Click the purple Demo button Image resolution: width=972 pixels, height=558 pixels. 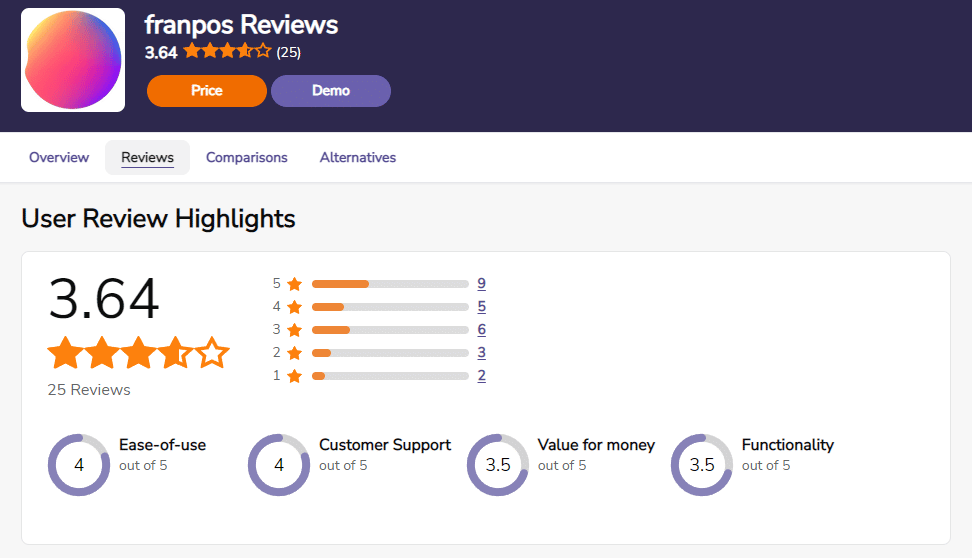pos(330,91)
